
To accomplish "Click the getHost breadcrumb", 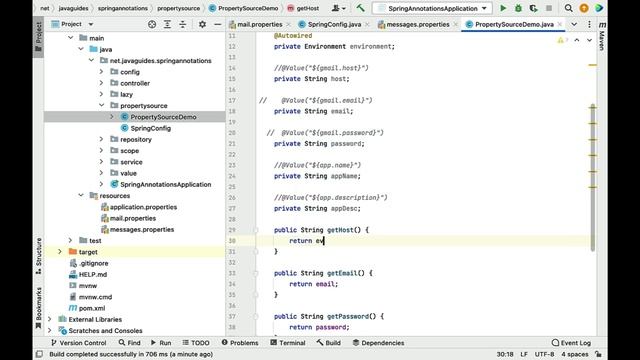I will coord(303,8).
